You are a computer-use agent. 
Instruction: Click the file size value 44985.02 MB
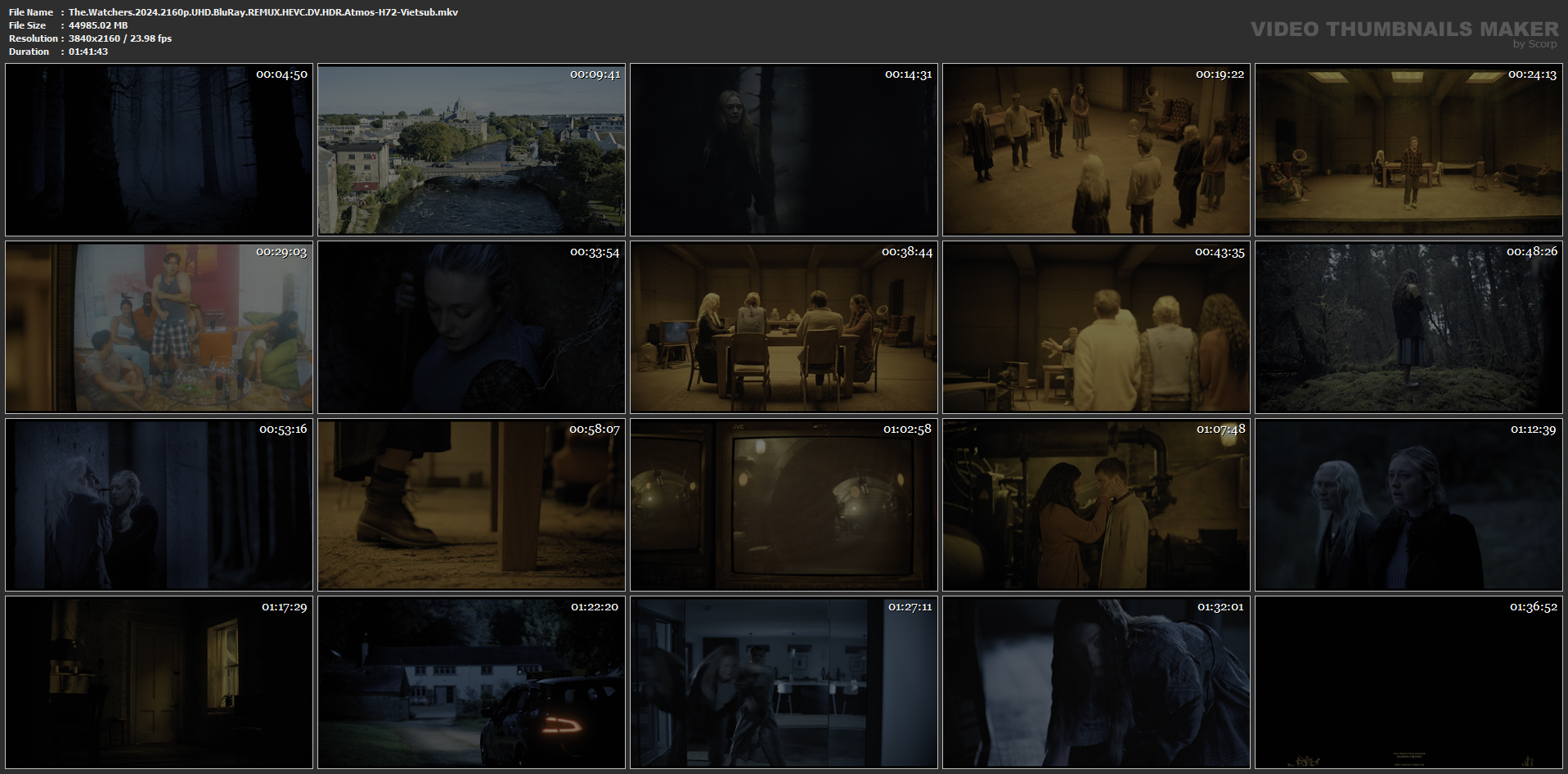98,25
